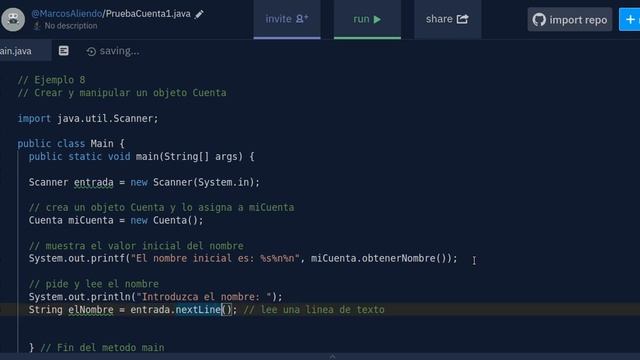
Task: Click the import repo button
Action: pyautogui.click(x=570, y=20)
